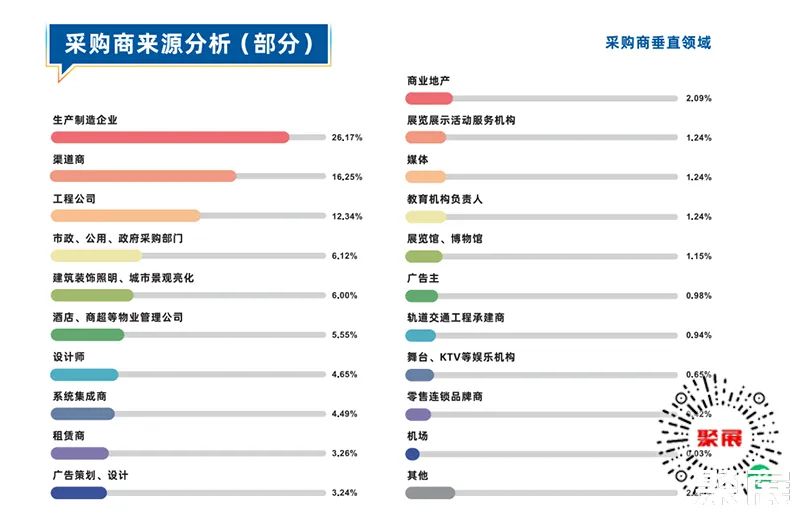
Task: Click the red 生产制造企业 progress bar
Action: tap(170, 137)
